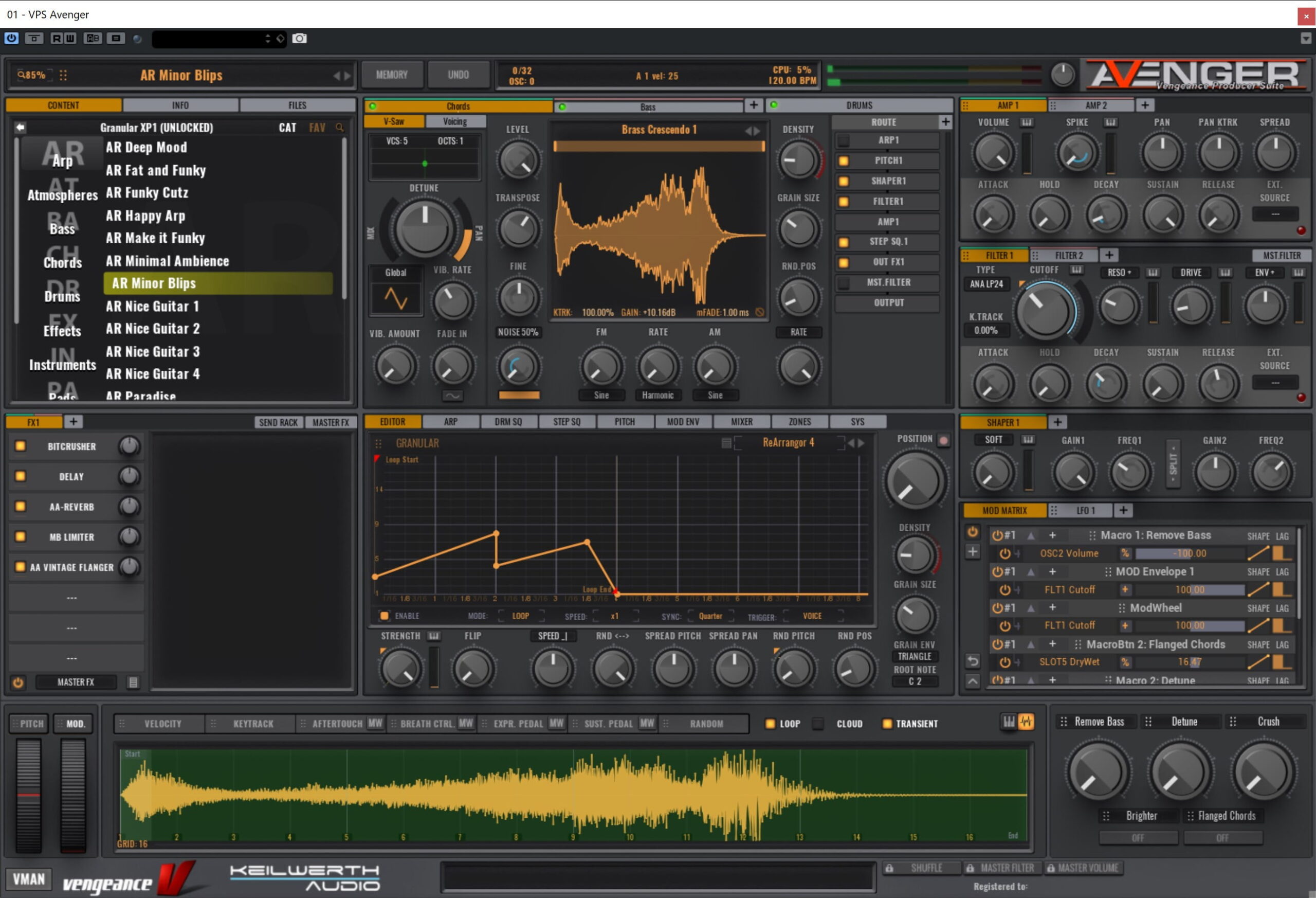
Task: Click next arrow beside ReArrangor 4
Action: [x=861, y=443]
